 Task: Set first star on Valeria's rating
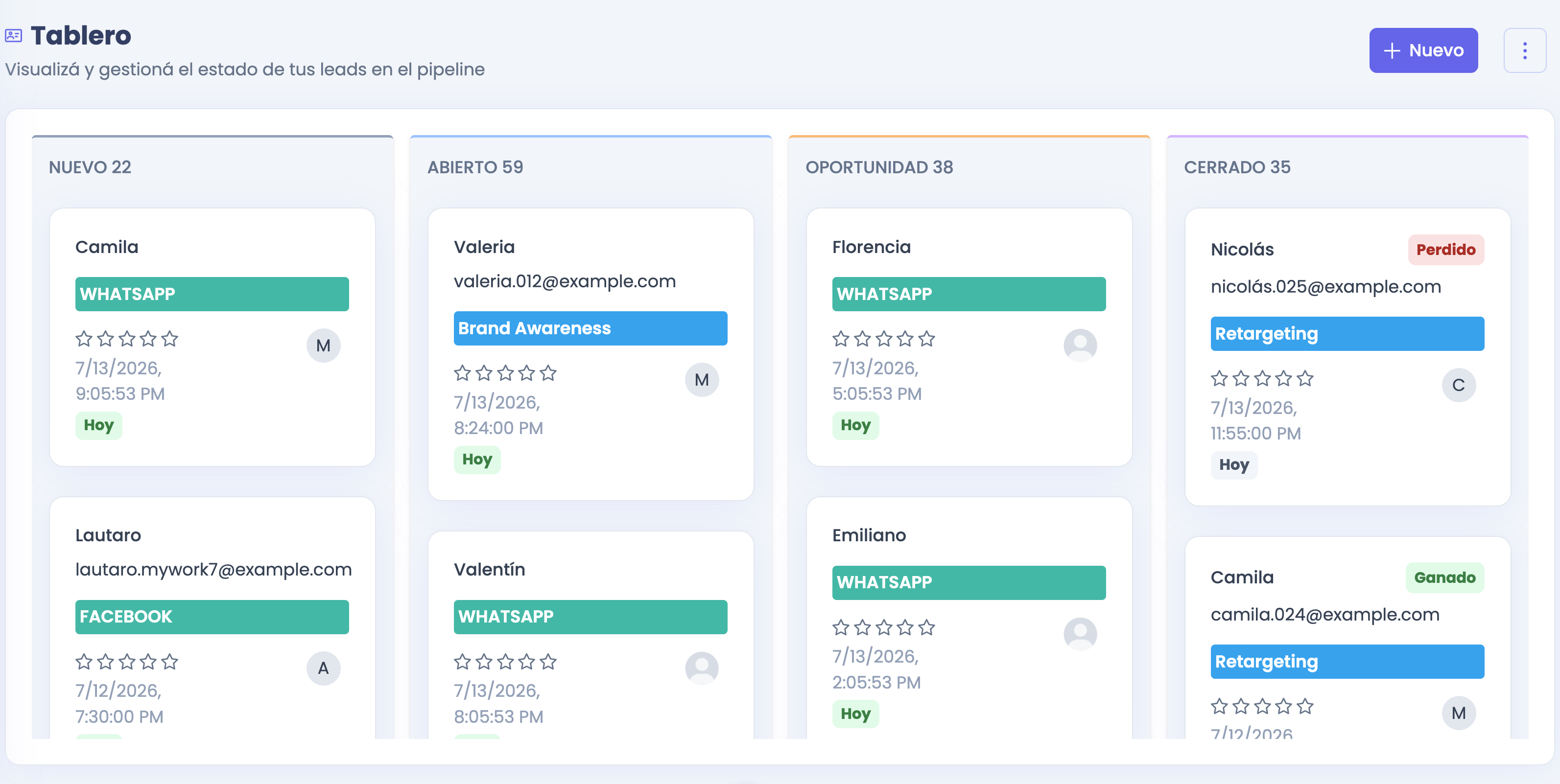pyautogui.click(x=463, y=373)
